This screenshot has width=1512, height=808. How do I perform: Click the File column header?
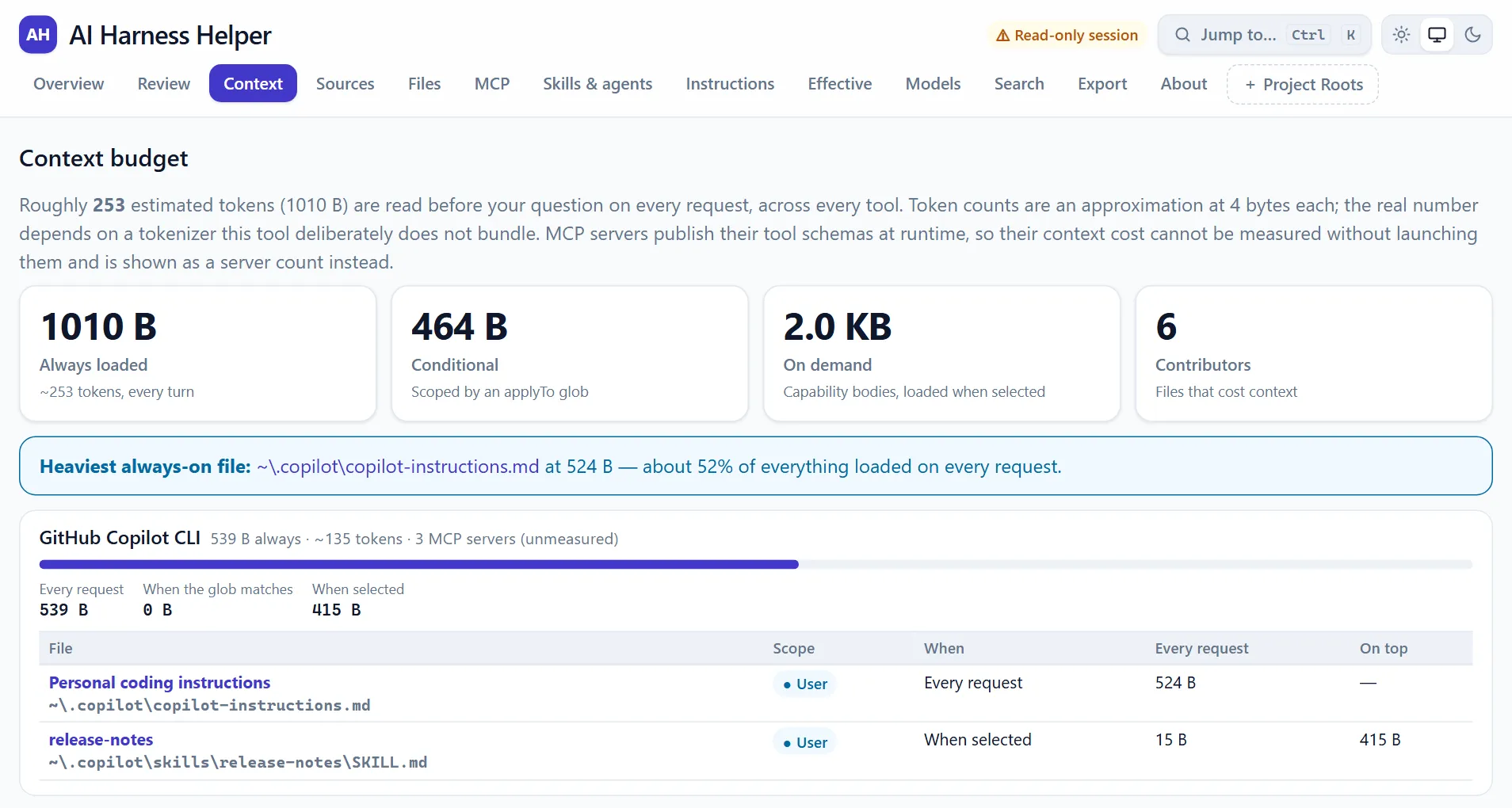tap(60, 648)
